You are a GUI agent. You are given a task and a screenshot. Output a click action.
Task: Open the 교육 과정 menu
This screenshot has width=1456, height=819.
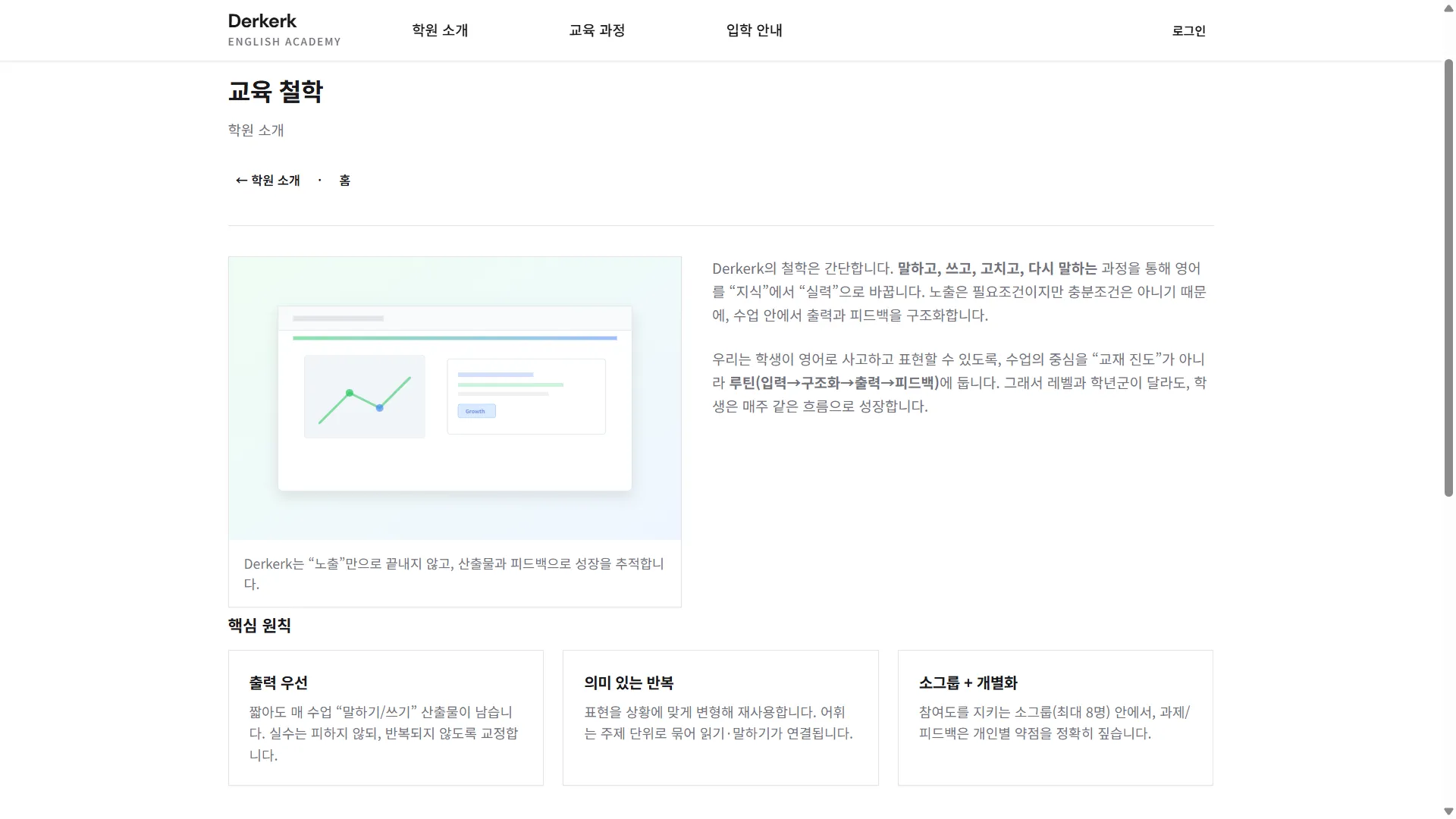[x=596, y=30]
